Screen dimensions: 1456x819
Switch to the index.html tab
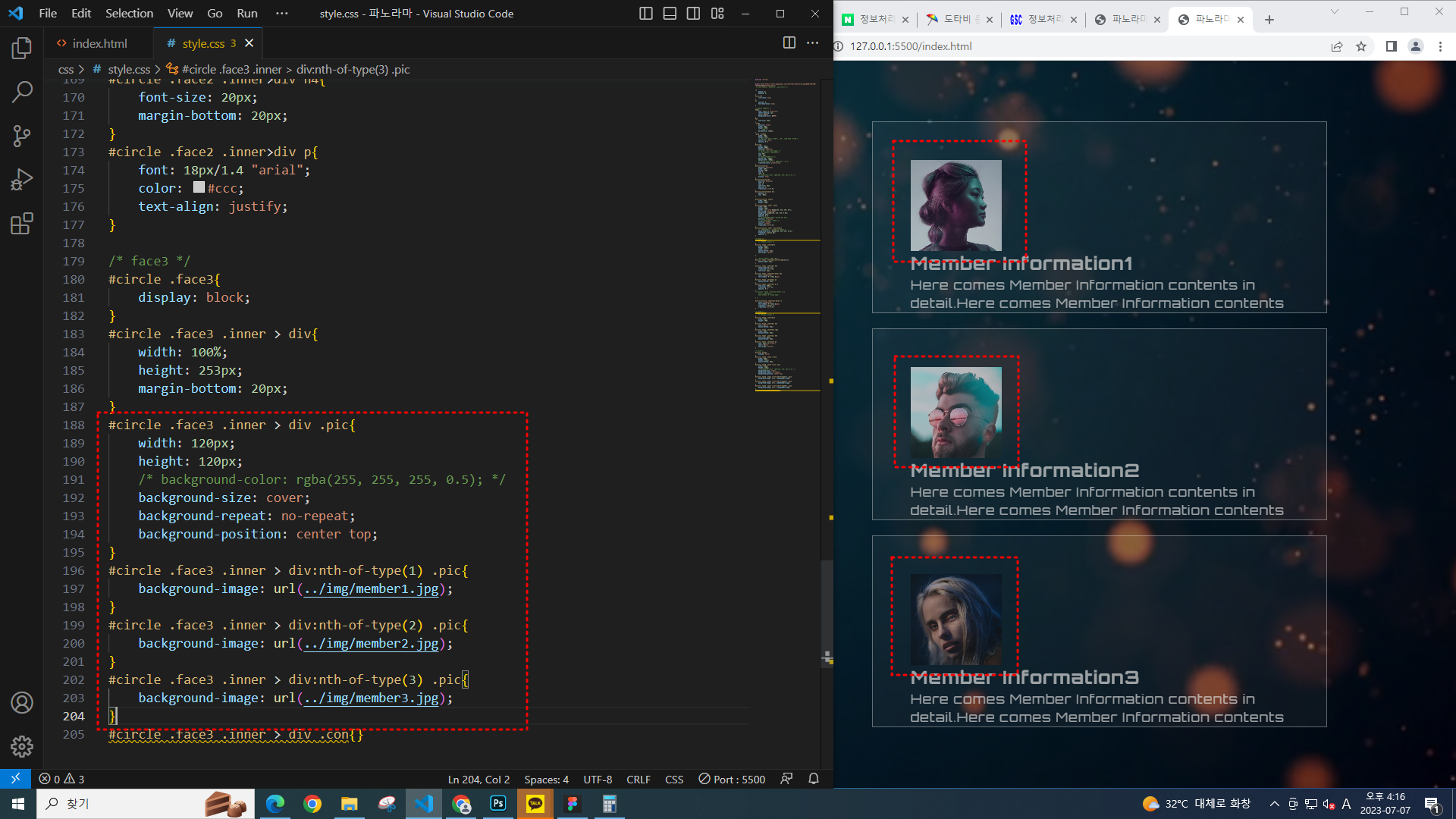click(99, 43)
